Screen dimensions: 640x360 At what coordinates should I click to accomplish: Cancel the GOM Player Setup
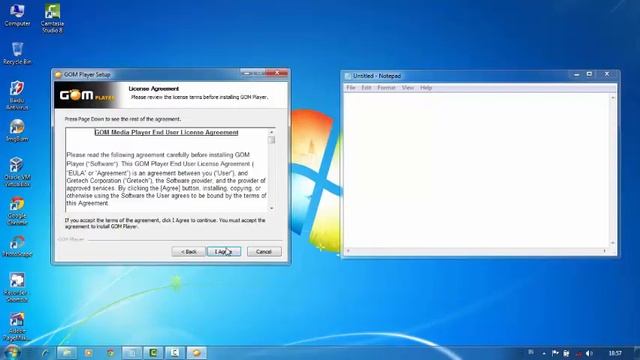click(264, 251)
